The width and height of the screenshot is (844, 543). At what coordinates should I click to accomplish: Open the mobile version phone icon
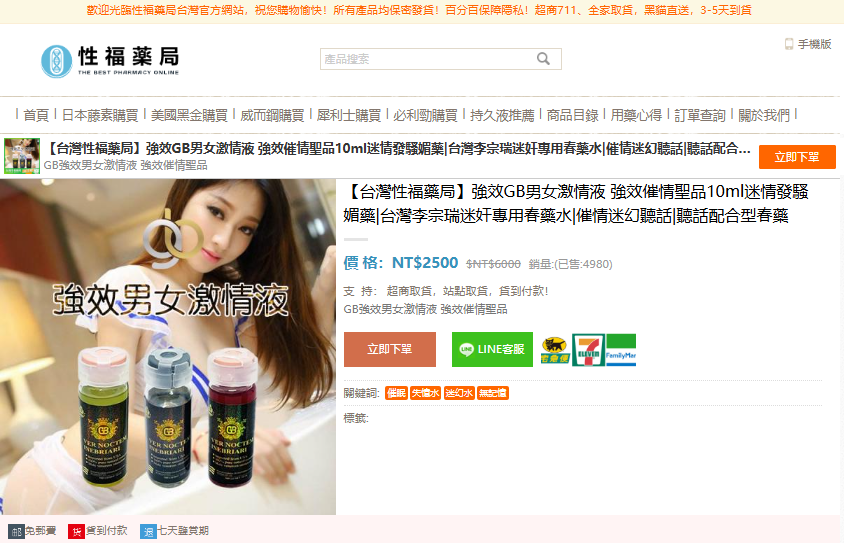pyautogui.click(x=789, y=44)
